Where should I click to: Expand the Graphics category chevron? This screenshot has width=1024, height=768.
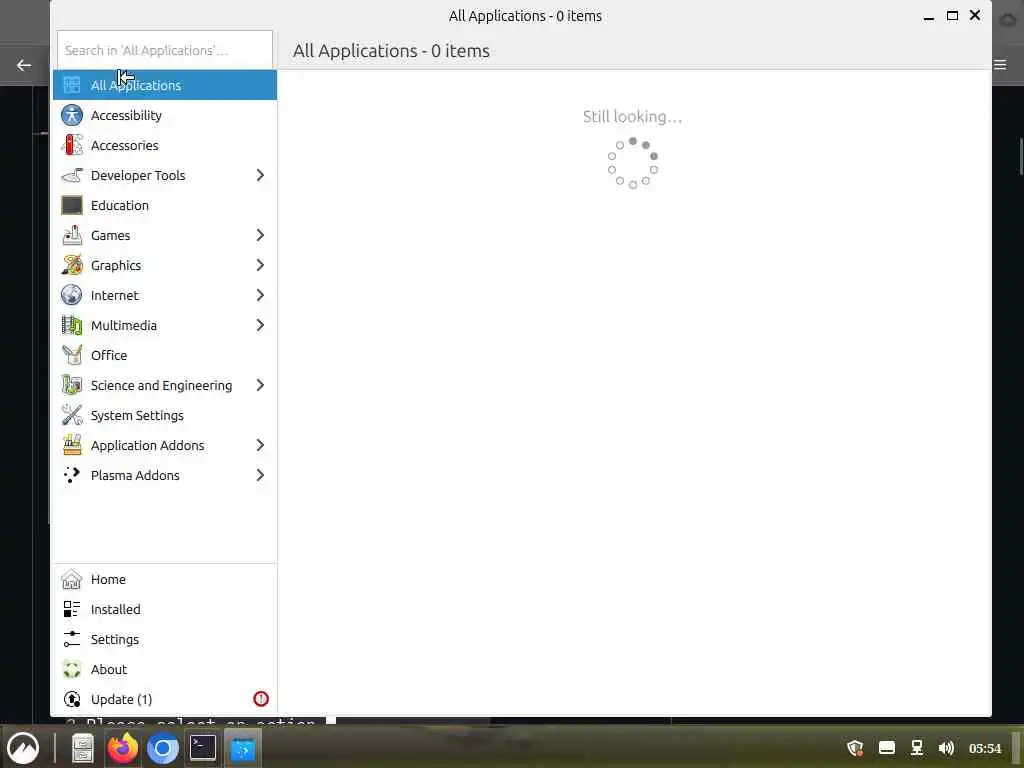pyautogui.click(x=260, y=265)
